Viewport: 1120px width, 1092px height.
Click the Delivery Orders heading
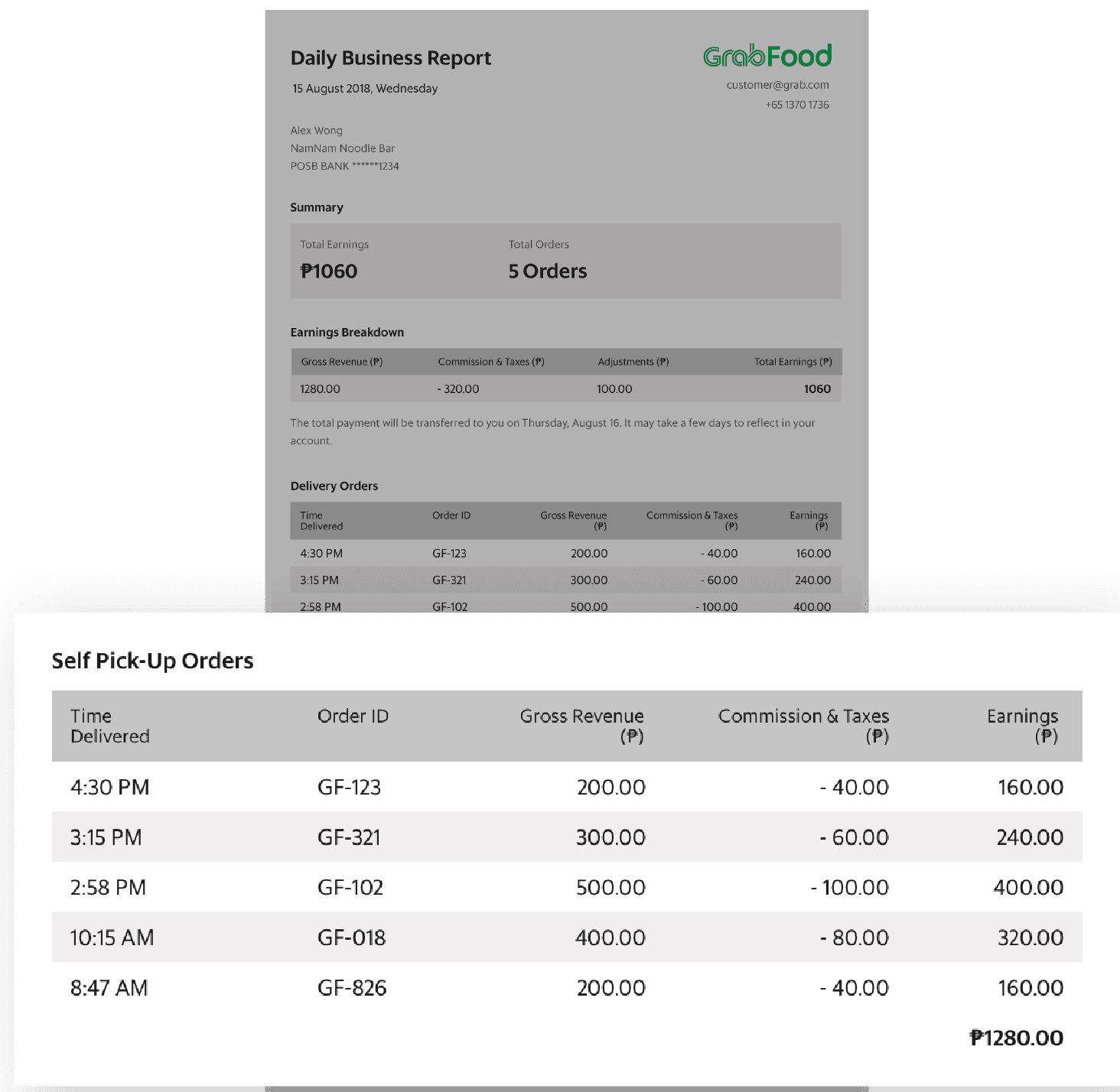[x=334, y=486]
